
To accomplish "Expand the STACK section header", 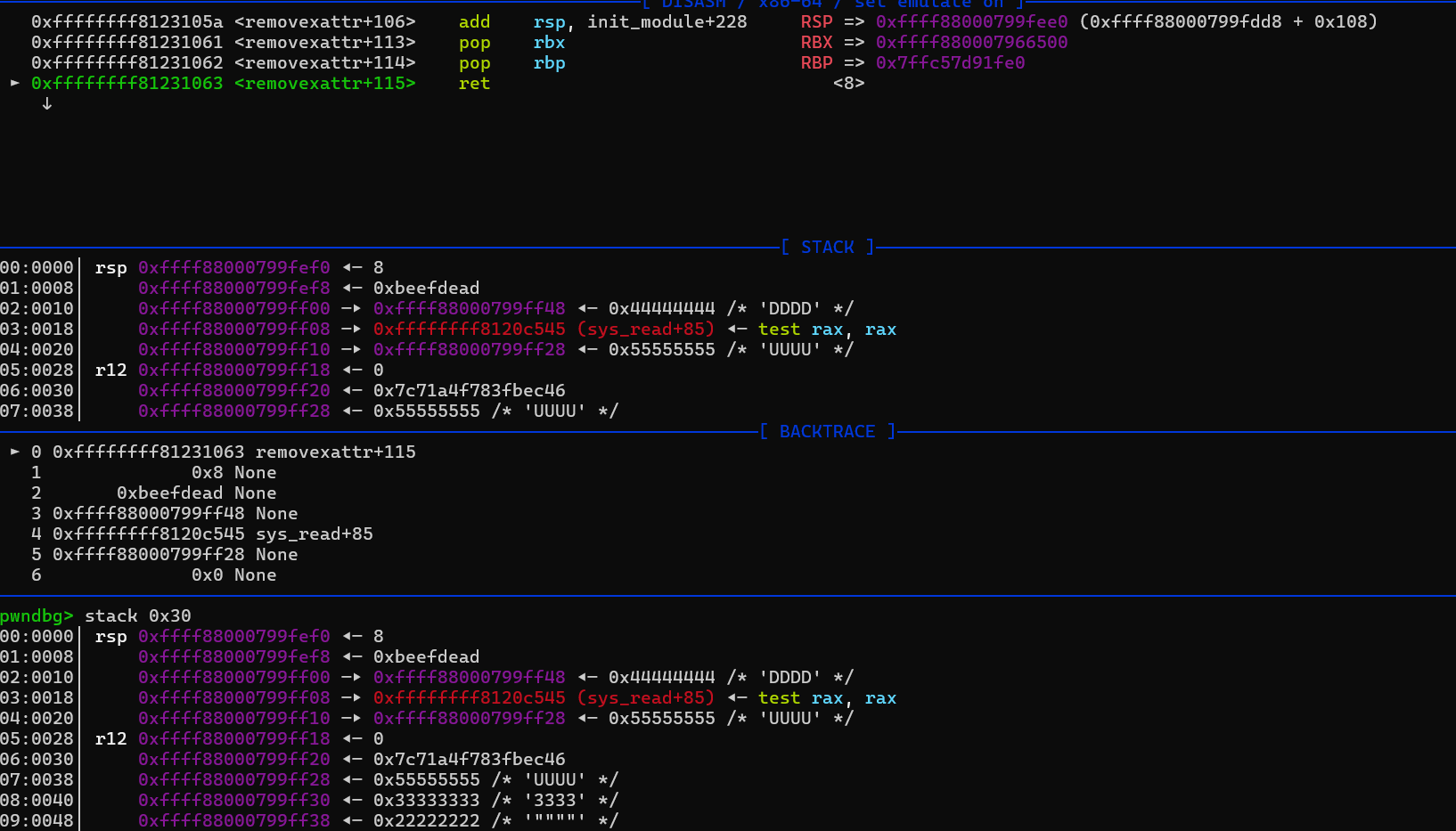I will [827, 247].
